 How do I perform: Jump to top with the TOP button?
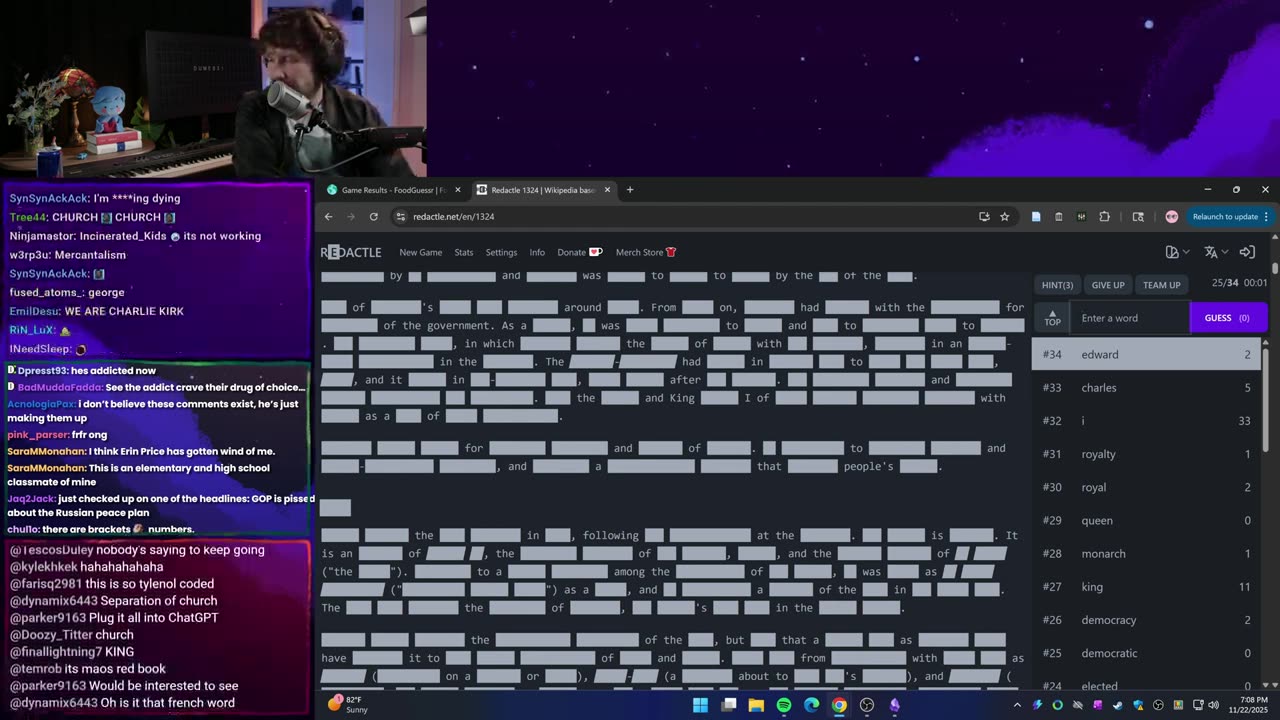pyautogui.click(x=1052, y=318)
